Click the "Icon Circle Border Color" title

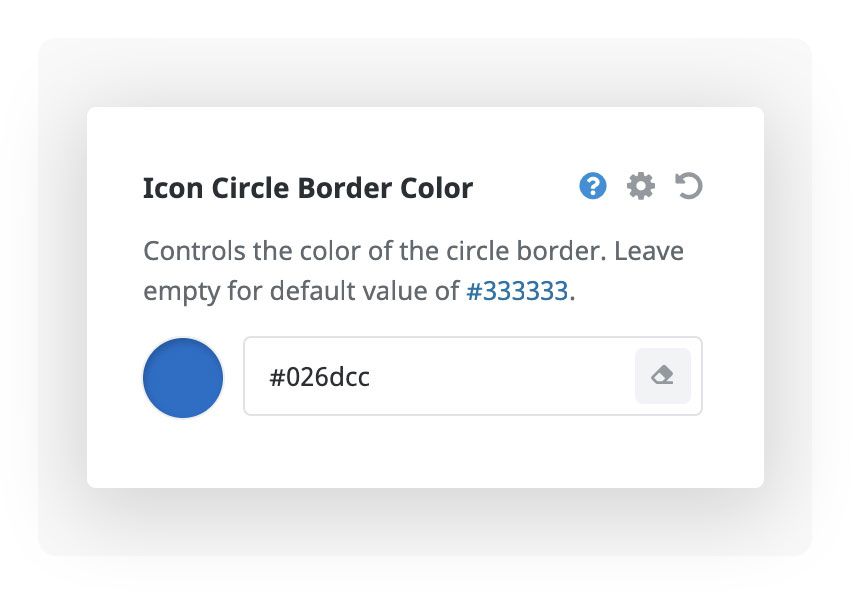coord(308,188)
